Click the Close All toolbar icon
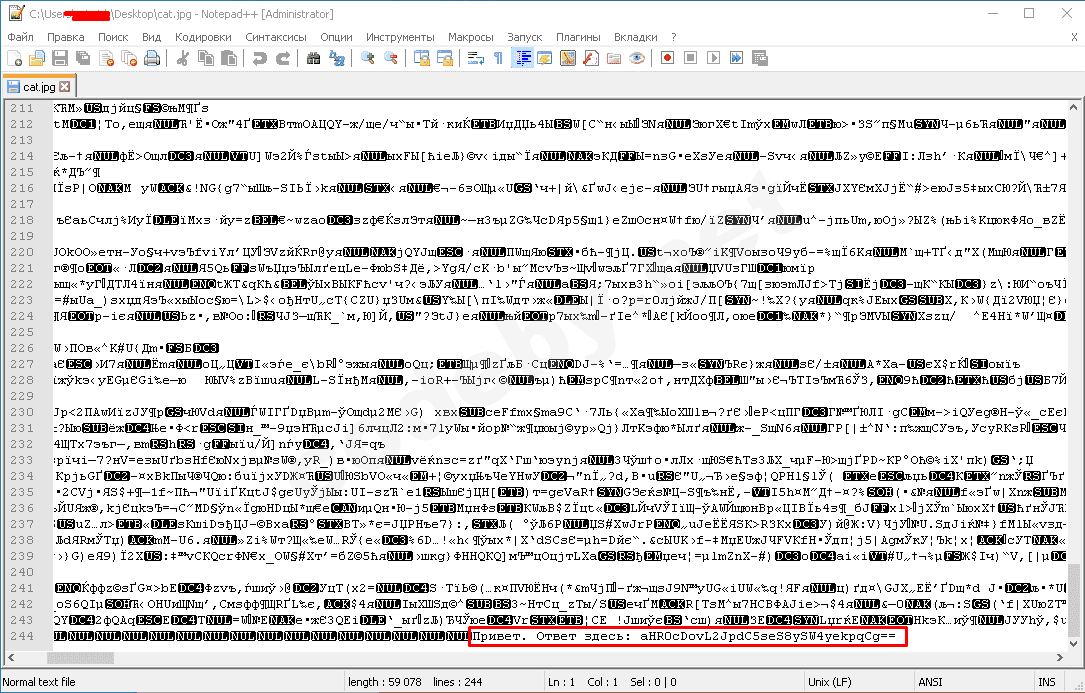Viewport: 1085px width, 693px height. click(129, 58)
